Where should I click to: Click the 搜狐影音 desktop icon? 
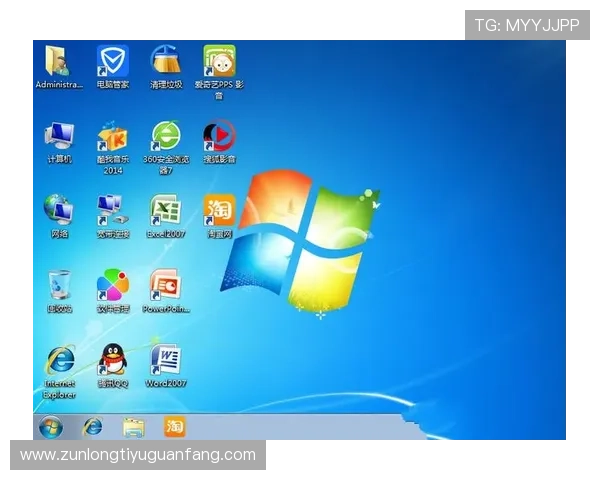tap(219, 137)
